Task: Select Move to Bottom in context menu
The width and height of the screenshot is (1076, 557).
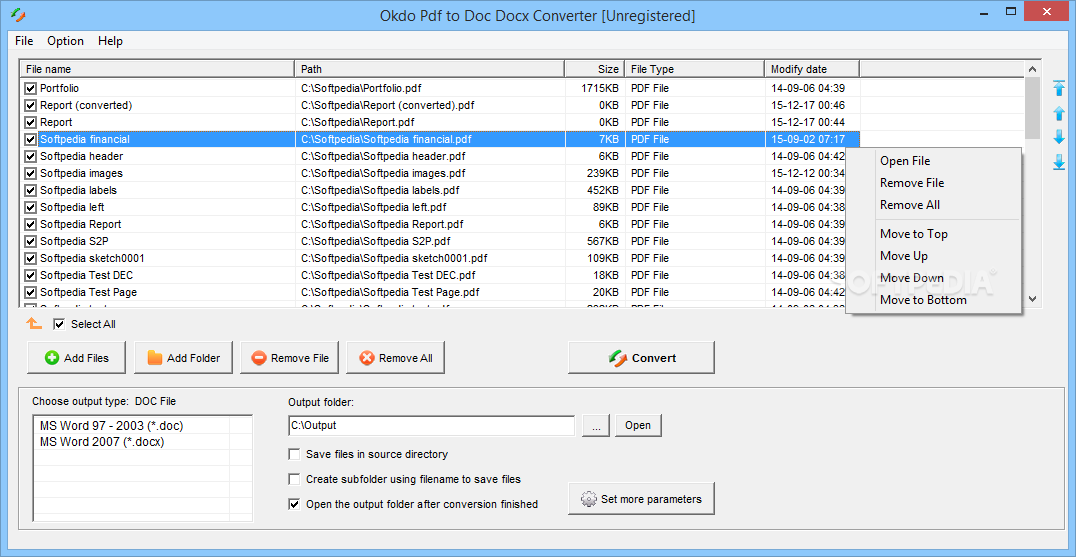Action: [x=934, y=300]
